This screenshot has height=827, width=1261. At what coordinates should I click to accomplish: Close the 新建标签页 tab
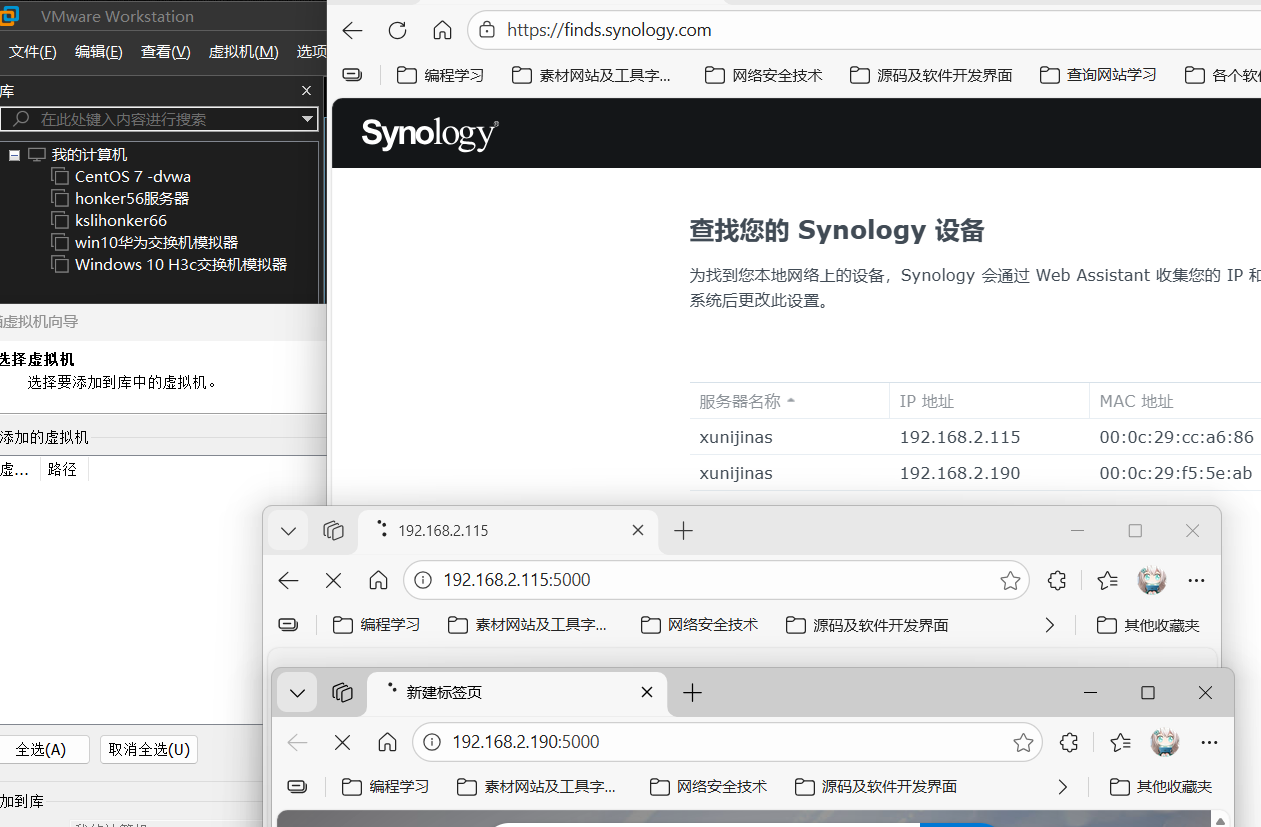tap(647, 692)
